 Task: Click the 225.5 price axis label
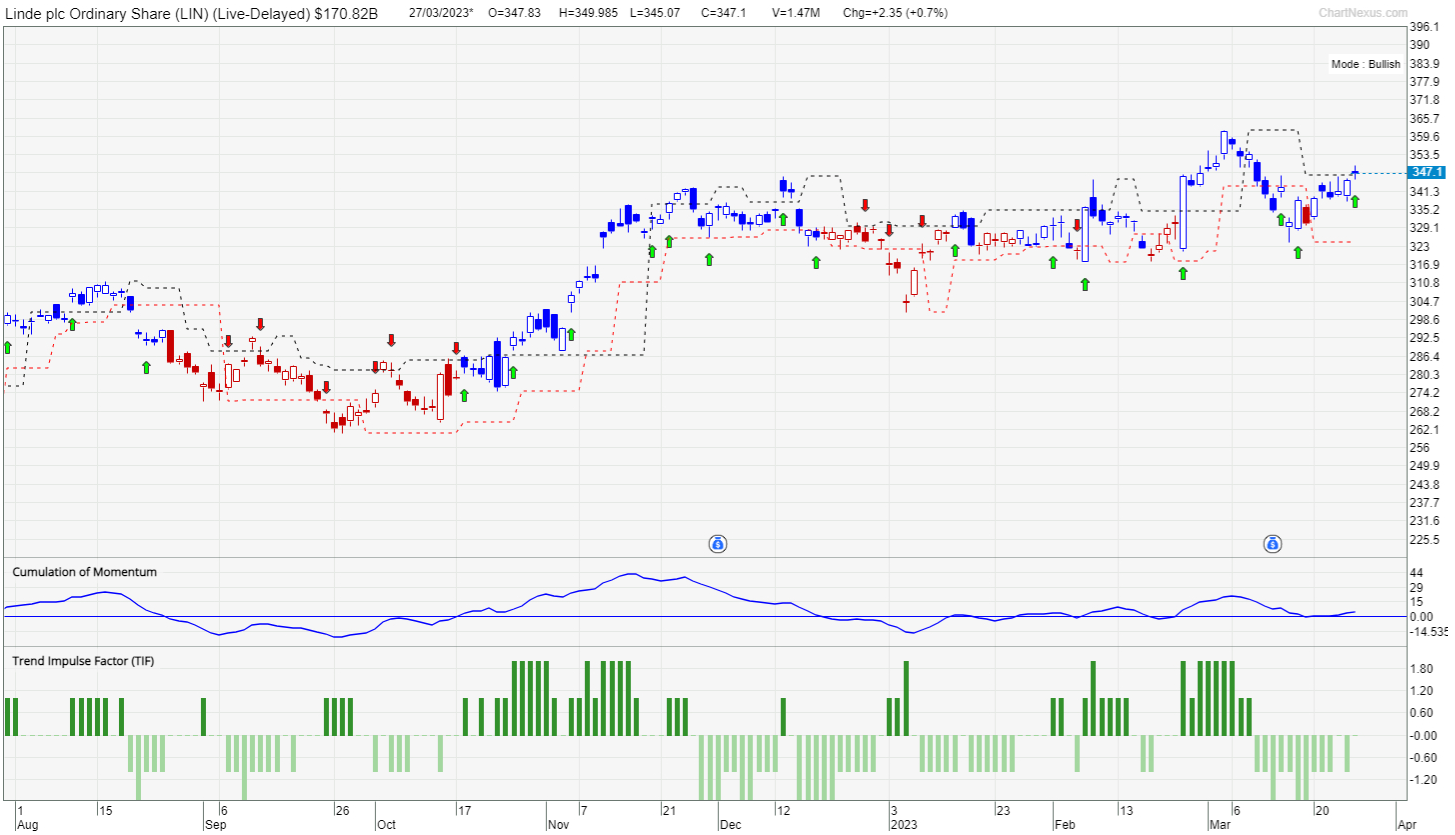click(1423, 540)
